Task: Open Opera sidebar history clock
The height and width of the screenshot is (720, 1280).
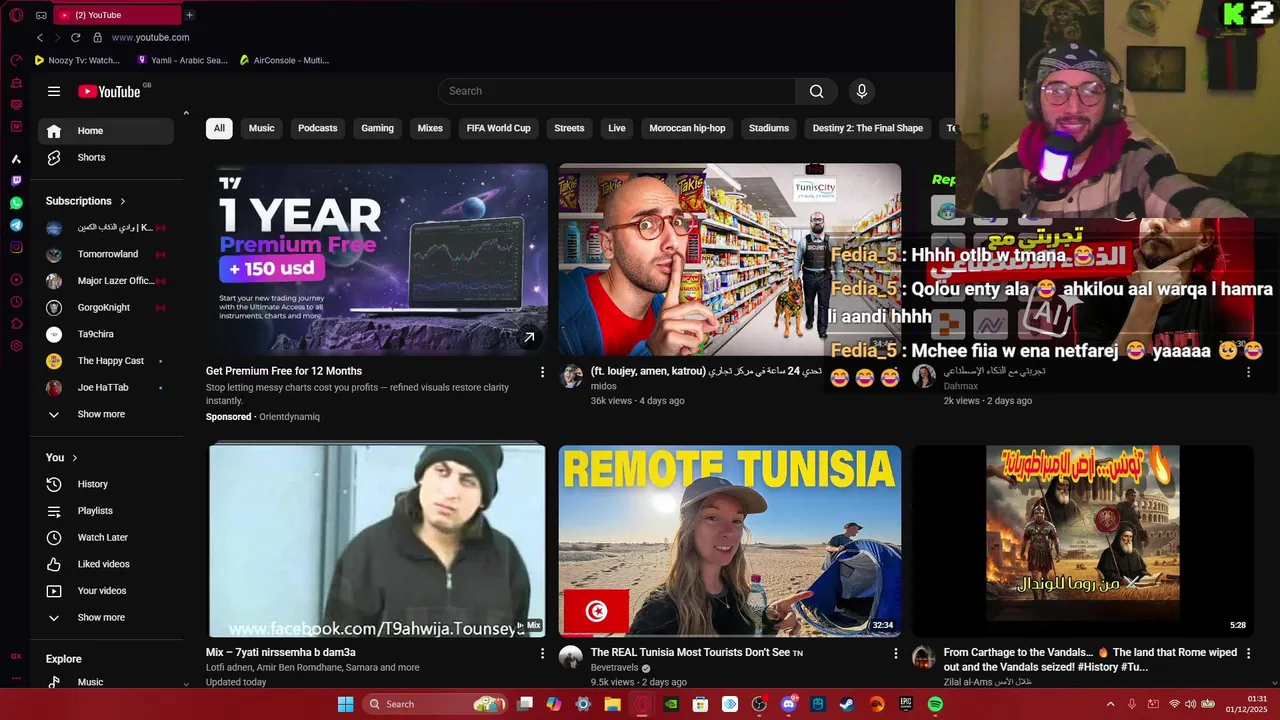Action: (16, 302)
